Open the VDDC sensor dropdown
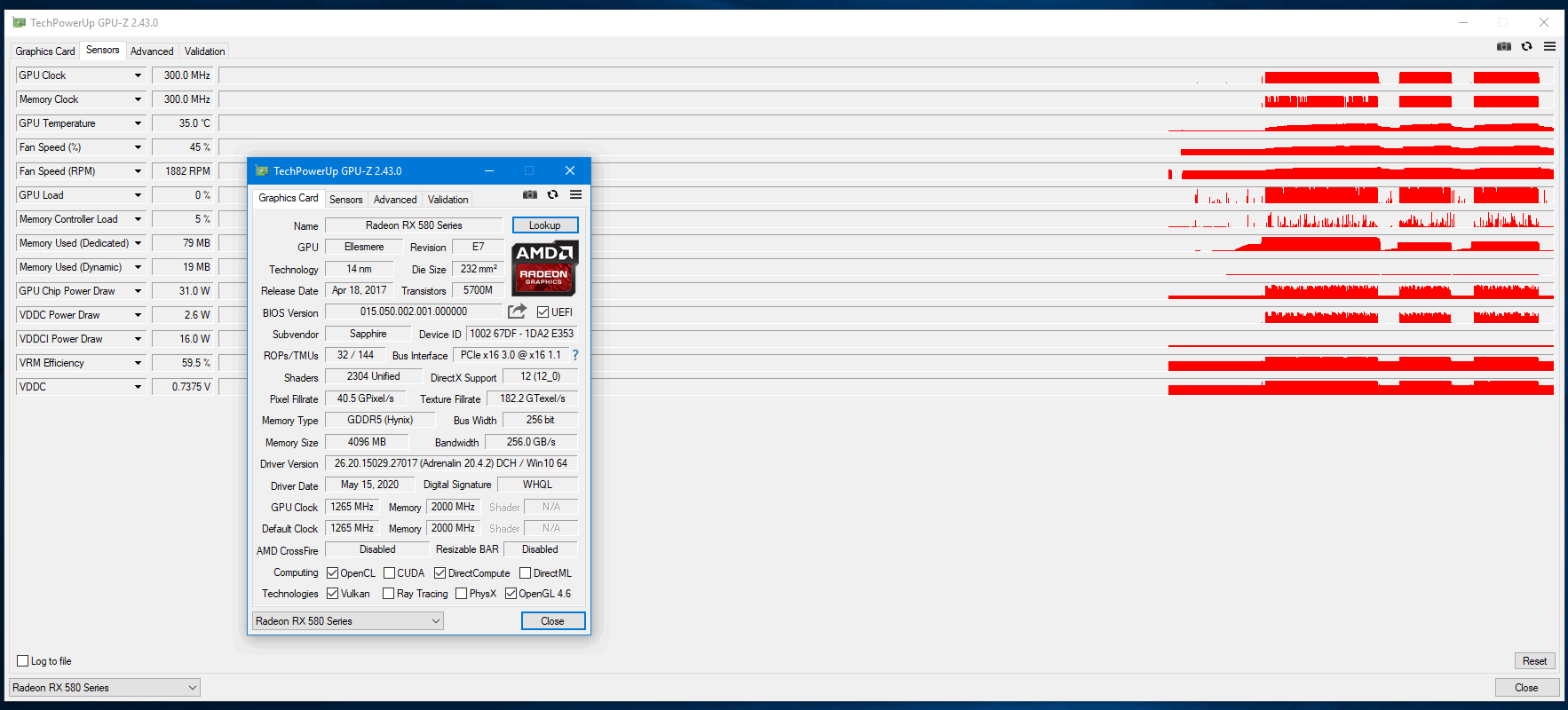The image size is (1568, 710). tap(138, 387)
